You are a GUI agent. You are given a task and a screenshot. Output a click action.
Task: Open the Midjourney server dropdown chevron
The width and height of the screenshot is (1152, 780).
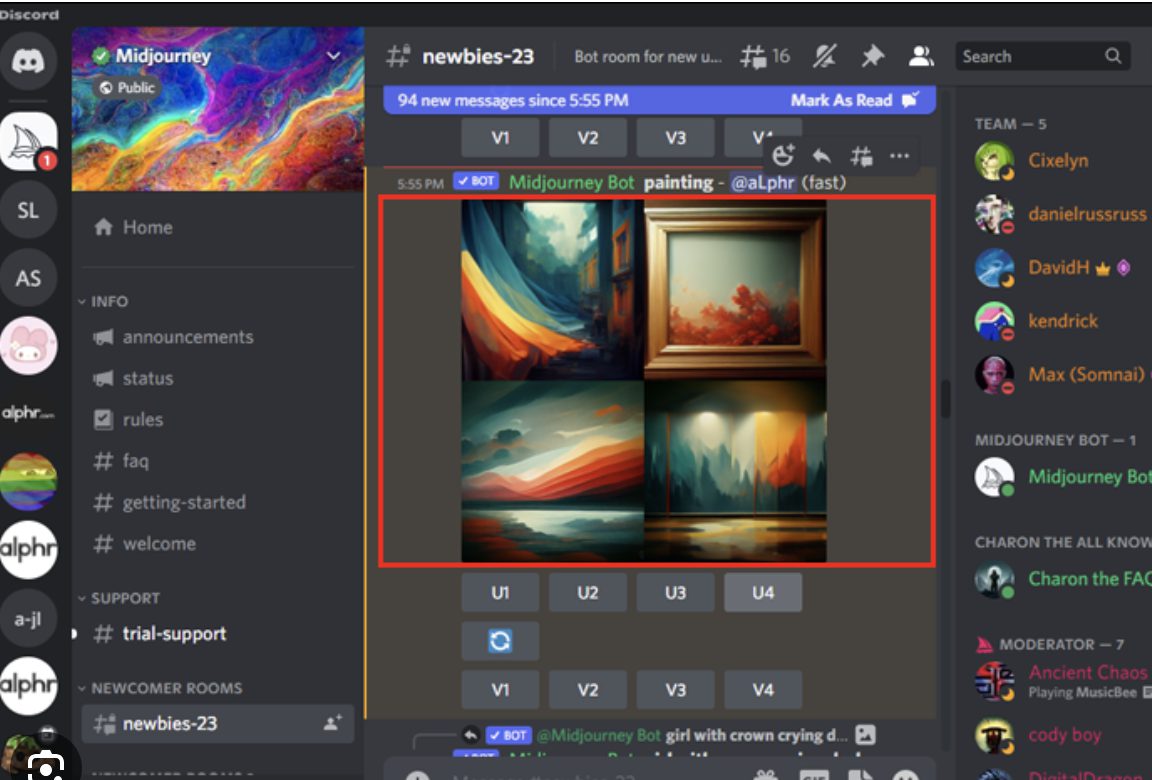pyautogui.click(x=333, y=56)
